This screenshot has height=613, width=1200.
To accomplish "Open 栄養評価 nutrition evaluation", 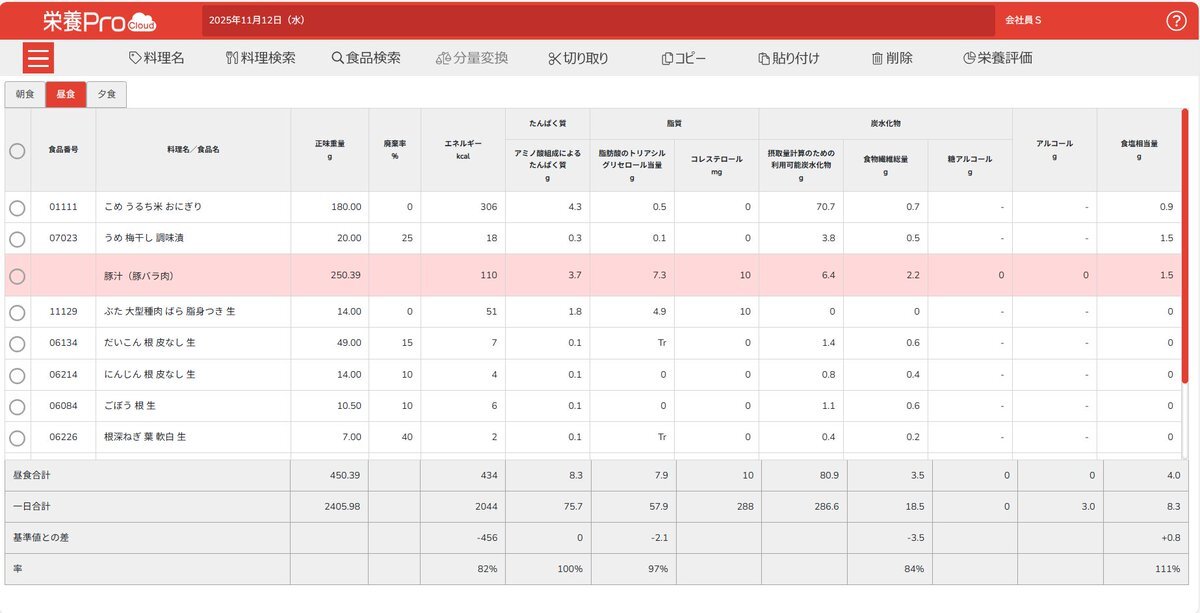I will [x=997, y=58].
